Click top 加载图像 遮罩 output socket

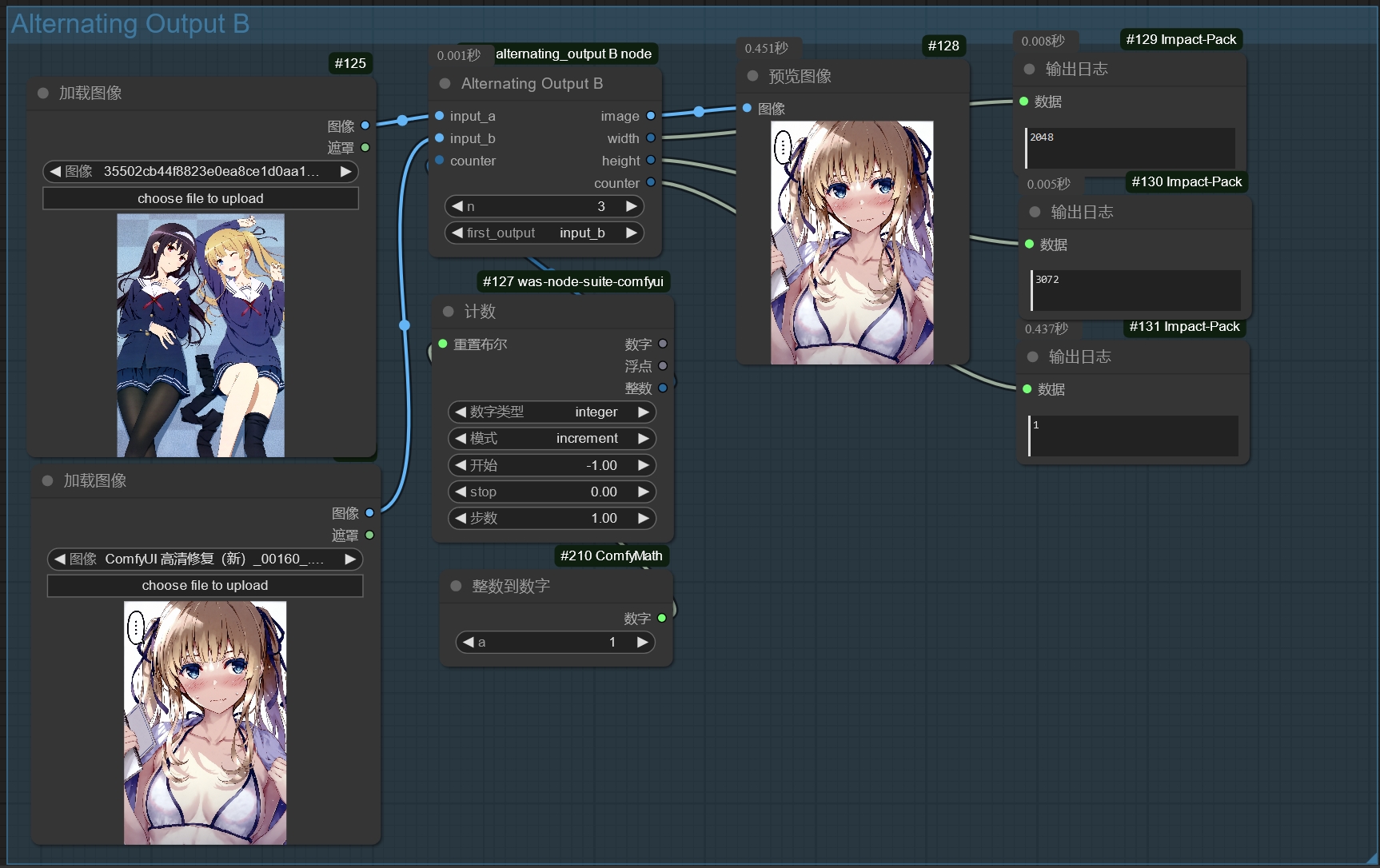pyautogui.click(x=365, y=148)
